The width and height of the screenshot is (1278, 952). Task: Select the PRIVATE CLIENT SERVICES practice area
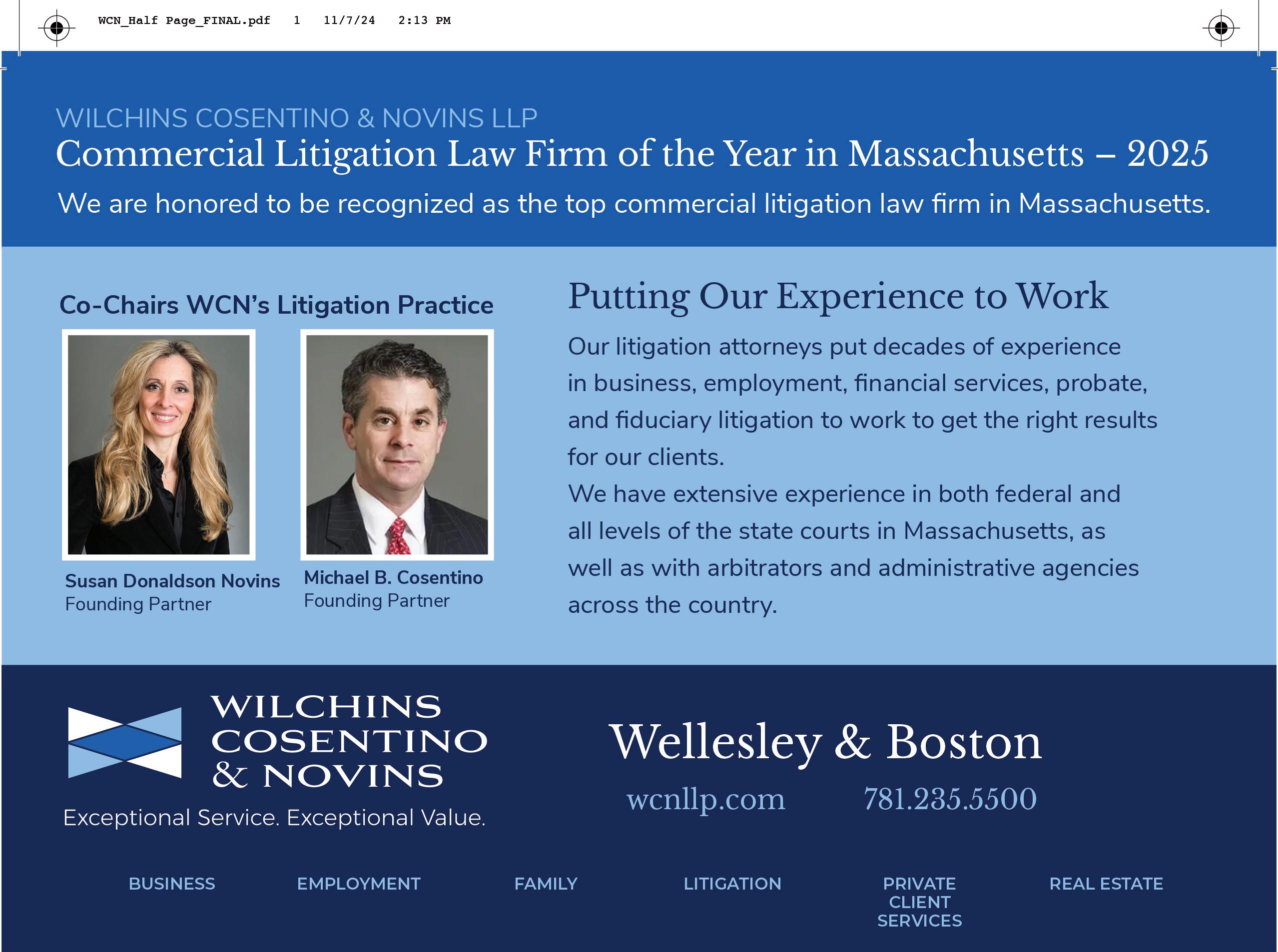pyautogui.click(x=919, y=902)
